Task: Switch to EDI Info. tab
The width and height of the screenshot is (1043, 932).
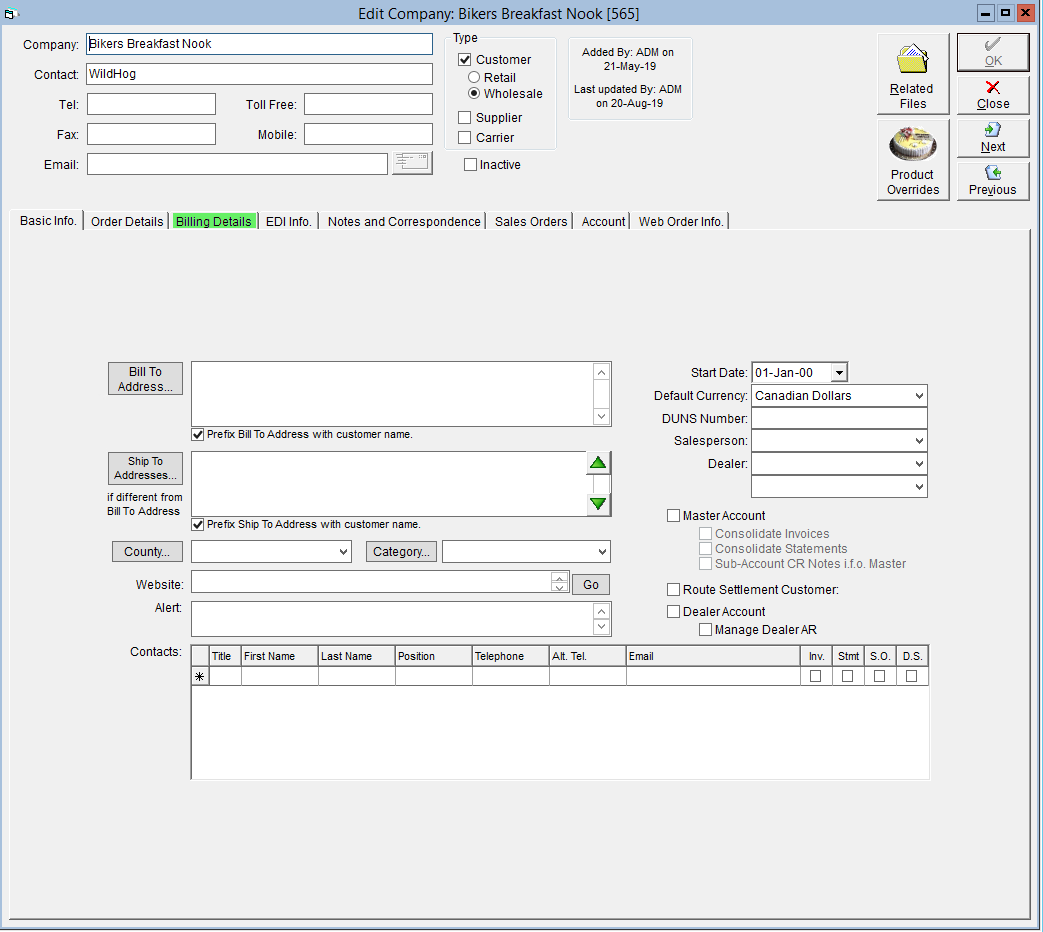Action: point(289,222)
